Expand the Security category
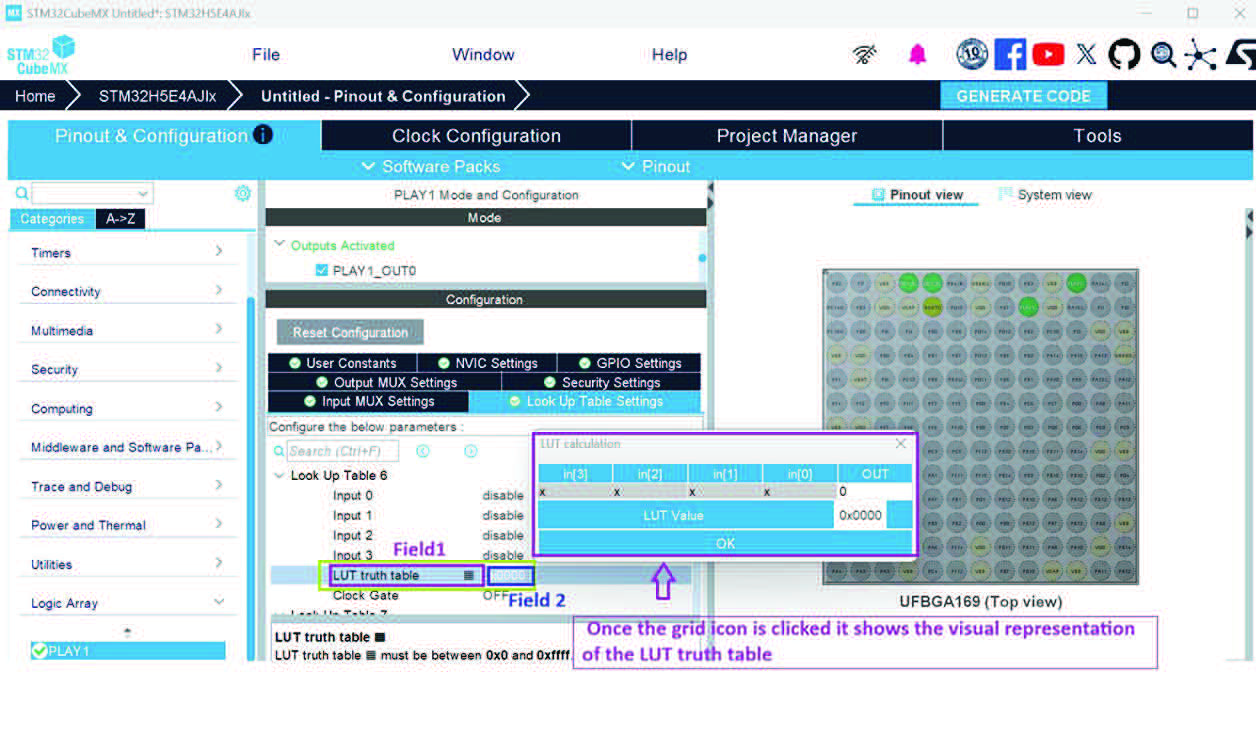The height and width of the screenshot is (750, 1256). 218,369
